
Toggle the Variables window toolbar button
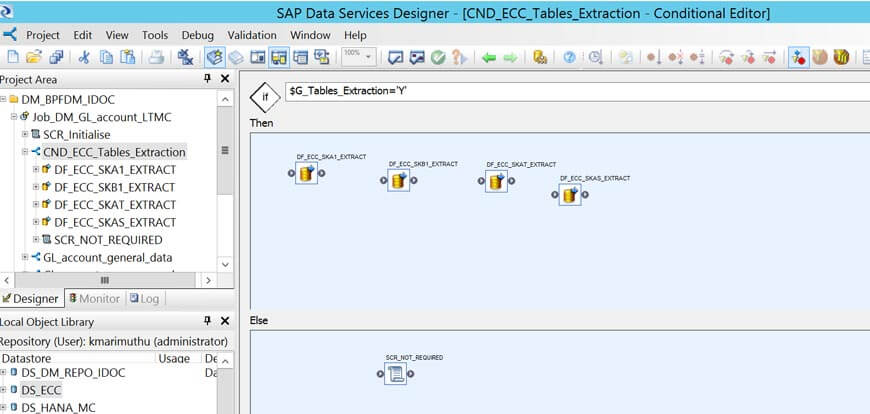[x=257, y=57]
